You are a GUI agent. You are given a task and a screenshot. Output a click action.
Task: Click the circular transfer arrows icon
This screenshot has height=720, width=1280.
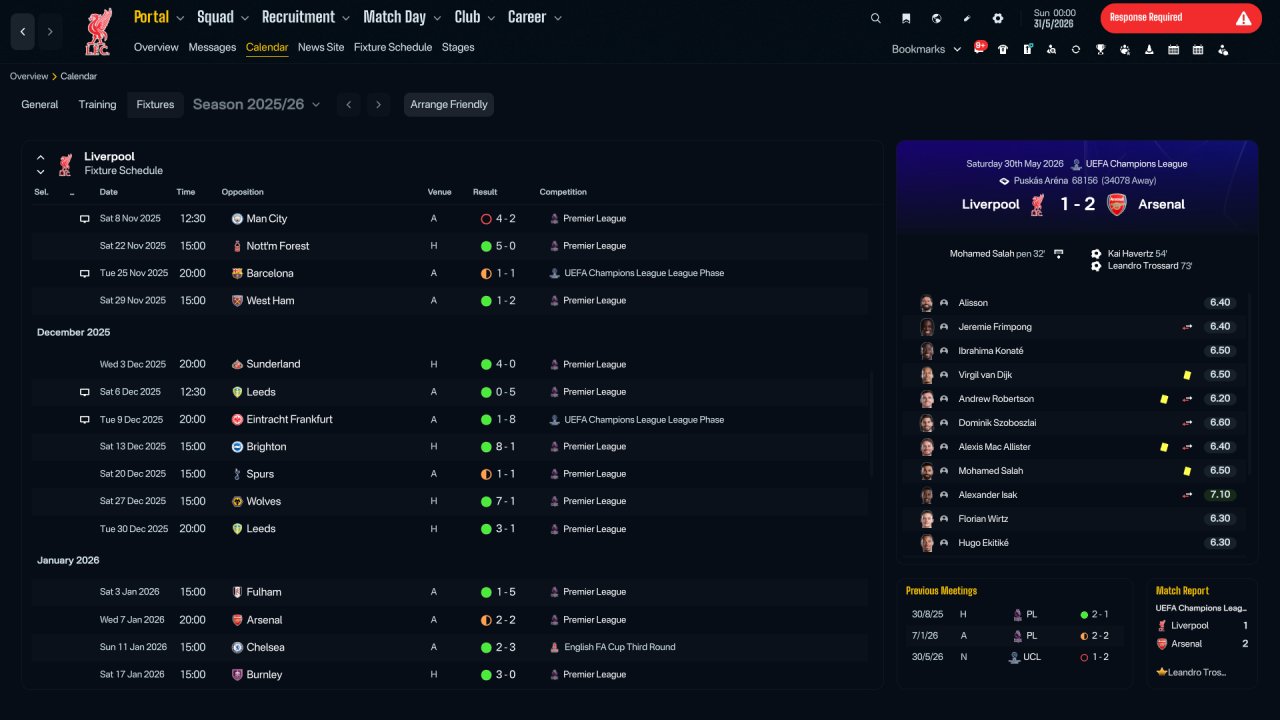pos(1076,49)
